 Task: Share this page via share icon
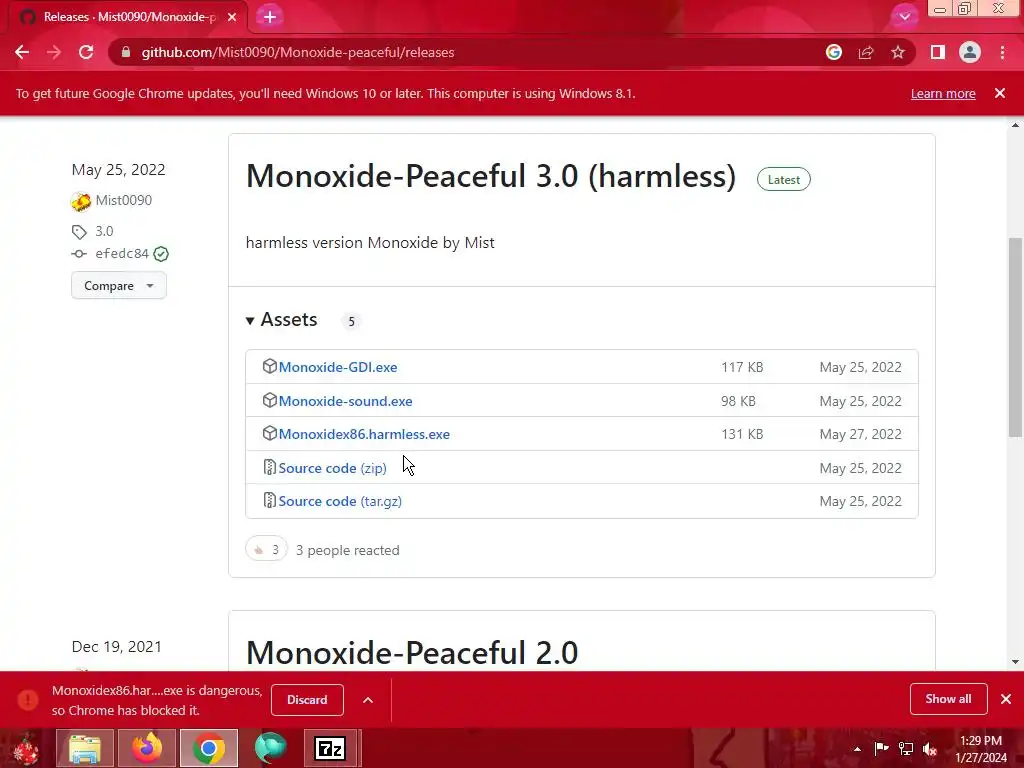click(x=866, y=52)
